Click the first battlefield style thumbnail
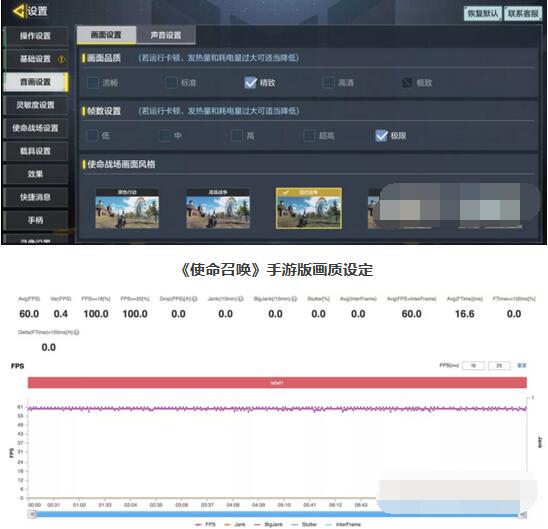The width and height of the screenshot is (548, 529). pos(127,209)
